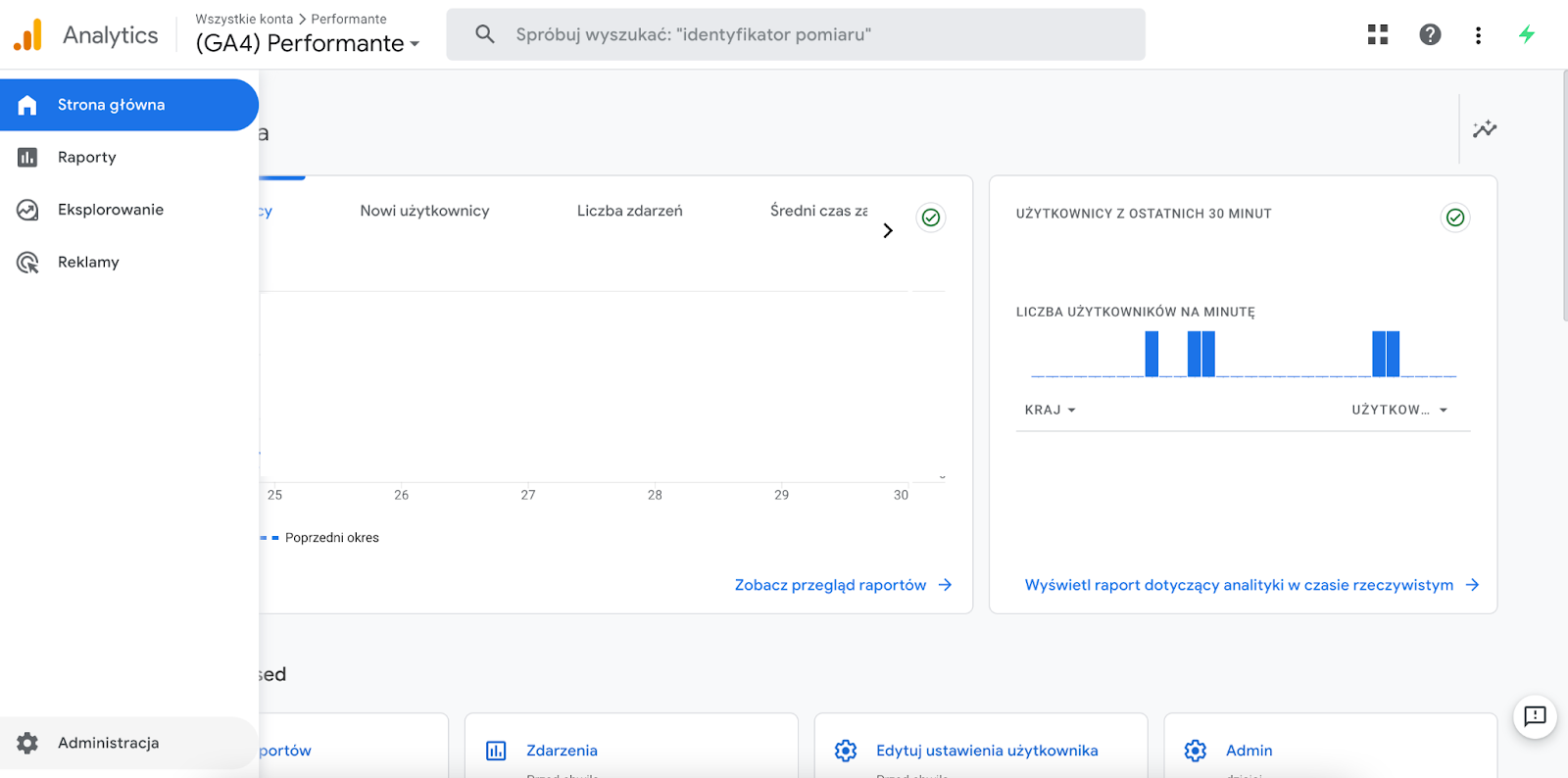Click the Wszystkie konta breadcrumb
Screen dimensions: 1568x778
tap(244, 19)
